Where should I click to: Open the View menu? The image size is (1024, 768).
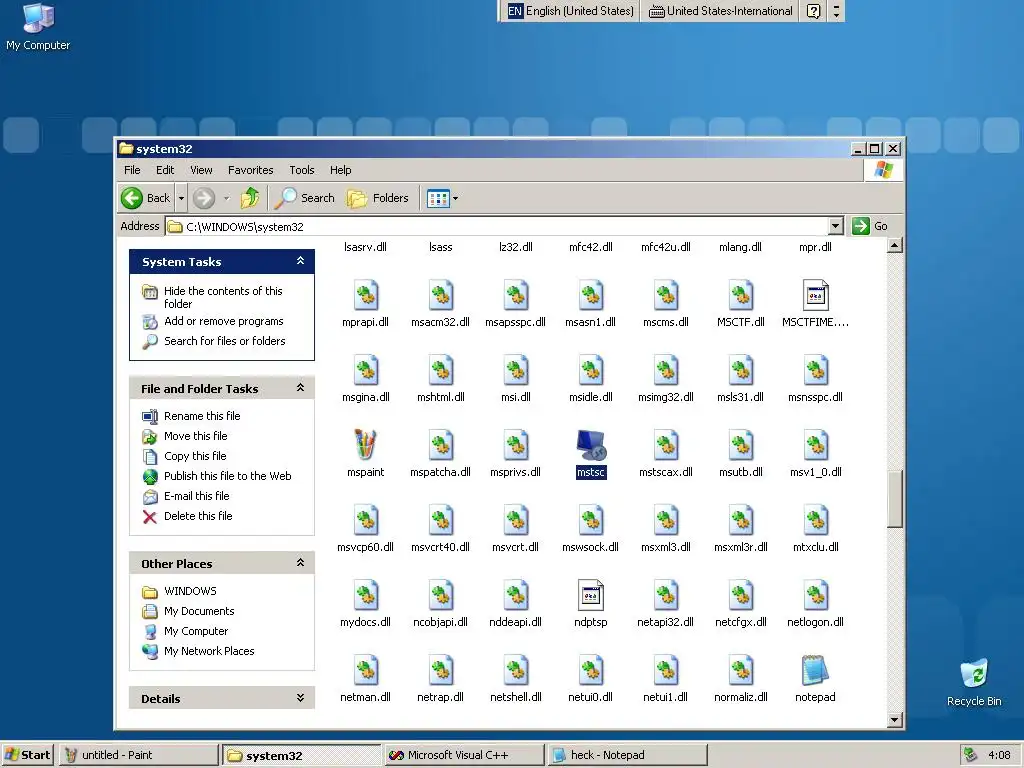click(201, 170)
